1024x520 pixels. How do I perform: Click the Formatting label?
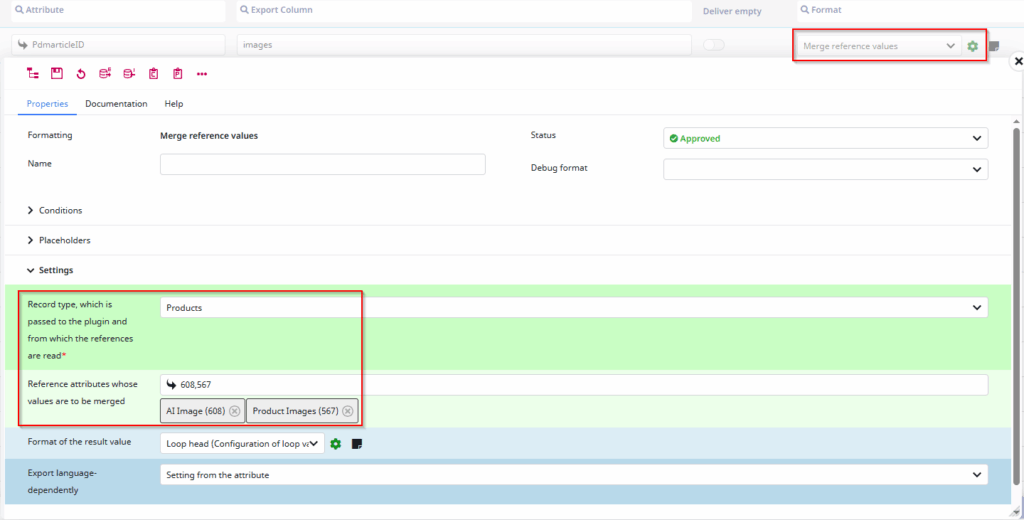(50, 135)
